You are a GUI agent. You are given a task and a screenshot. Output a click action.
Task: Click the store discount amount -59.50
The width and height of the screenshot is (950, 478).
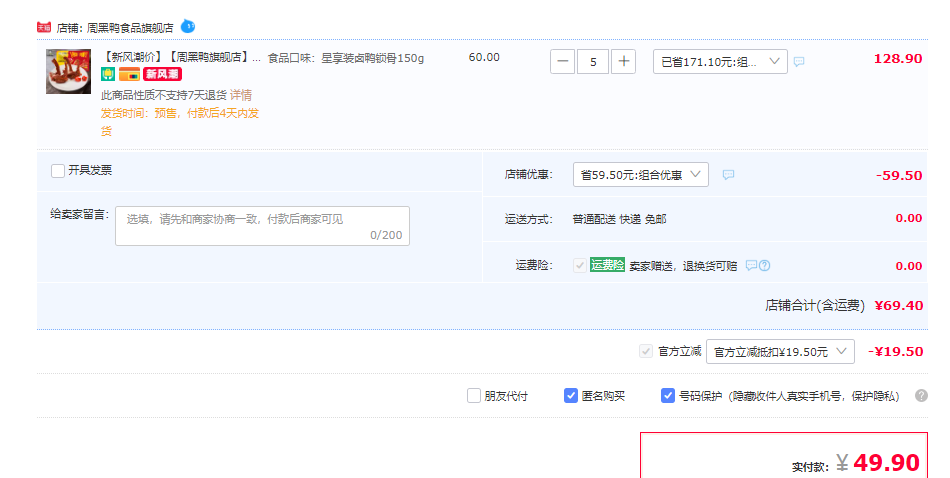tap(899, 176)
